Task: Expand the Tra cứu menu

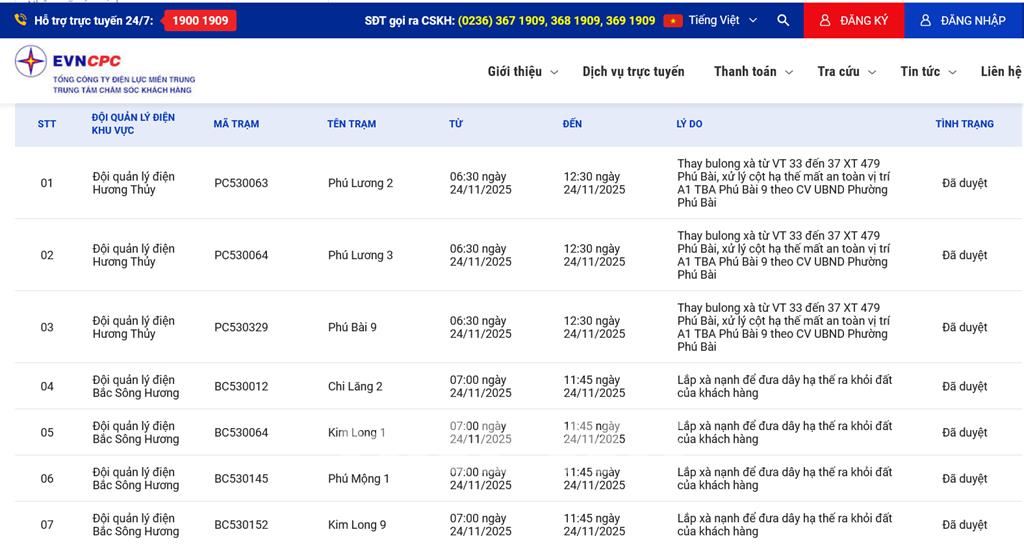Action: (x=845, y=72)
